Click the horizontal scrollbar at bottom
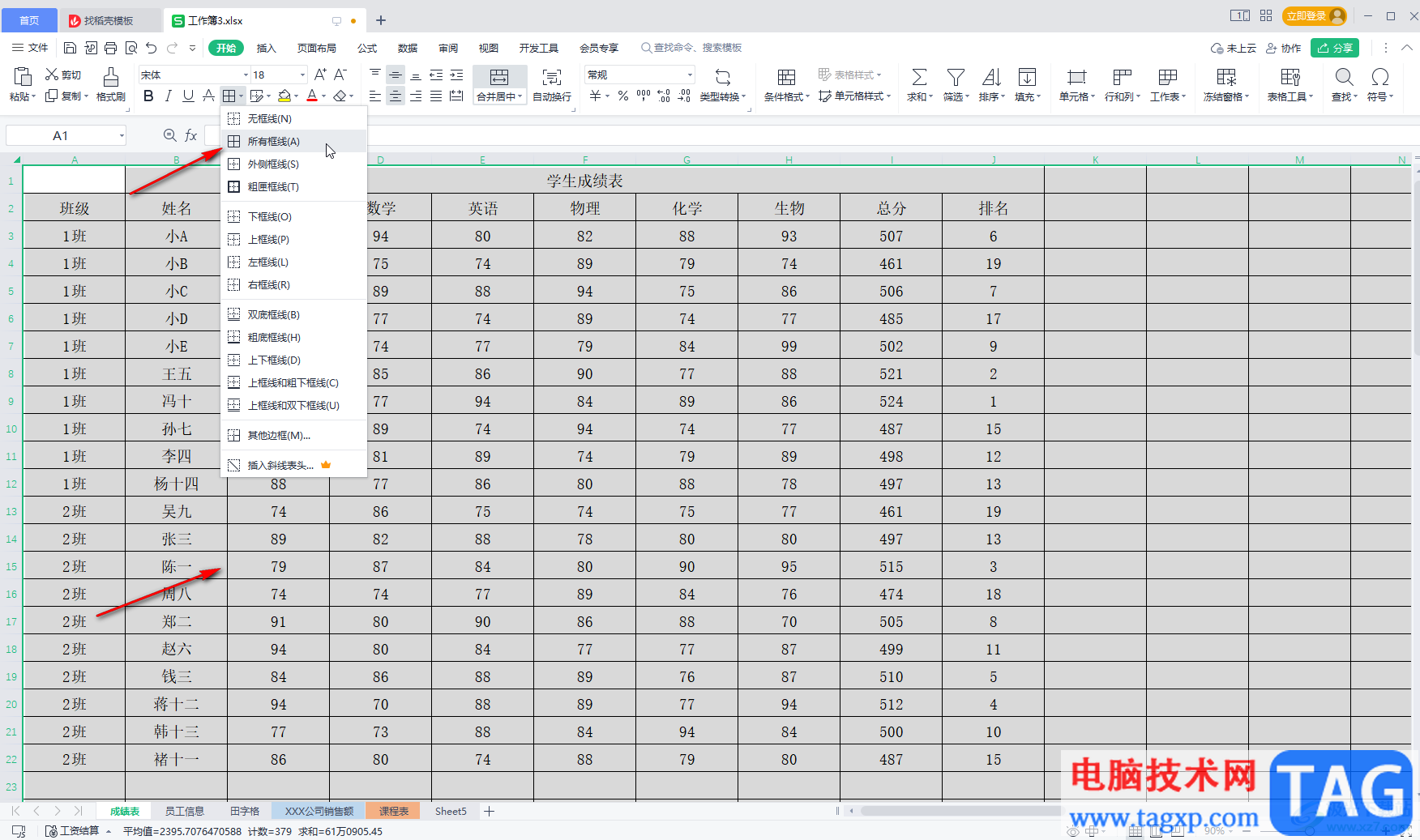 point(960,811)
